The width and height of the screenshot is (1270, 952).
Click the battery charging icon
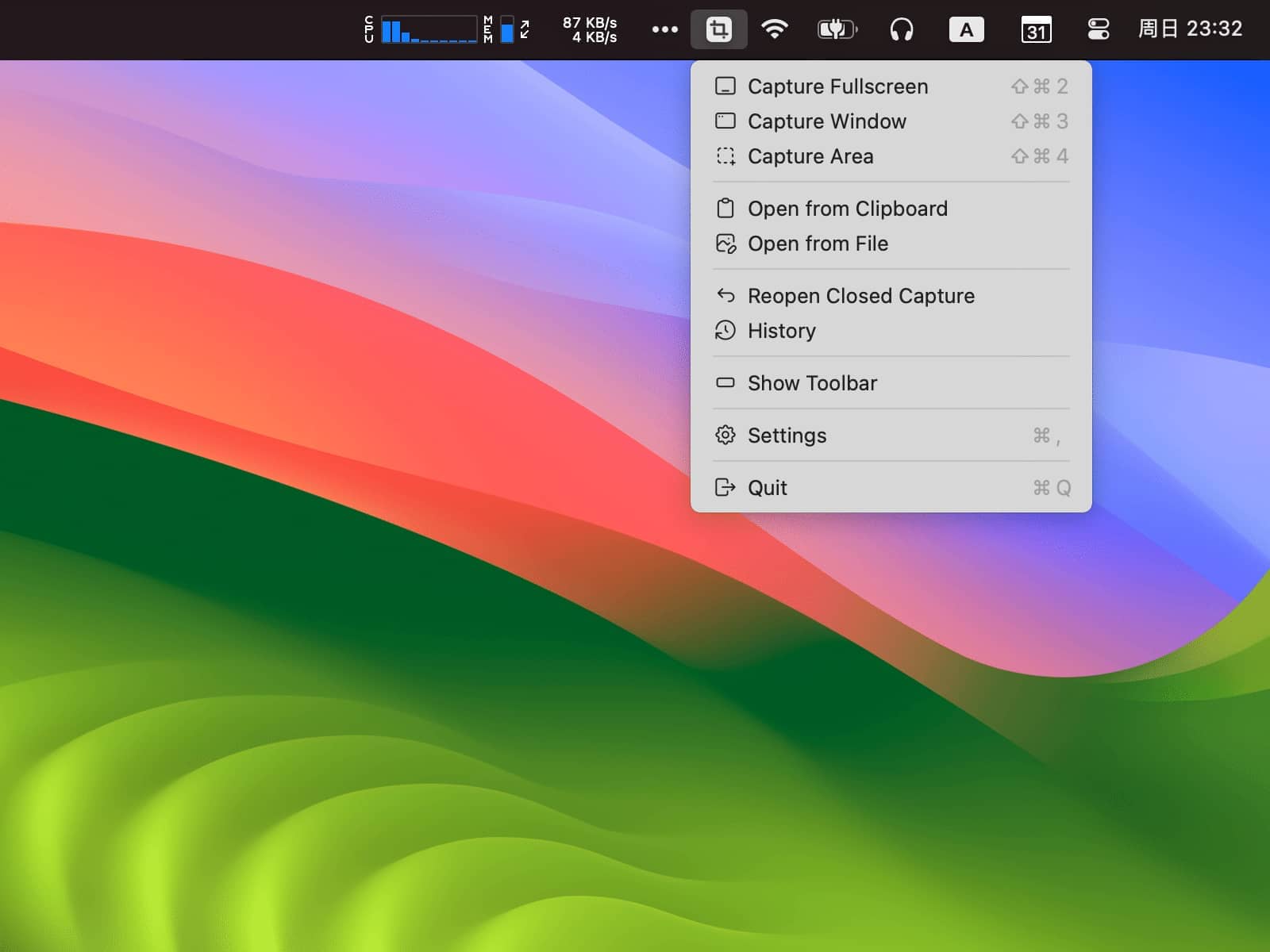point(837,30)
